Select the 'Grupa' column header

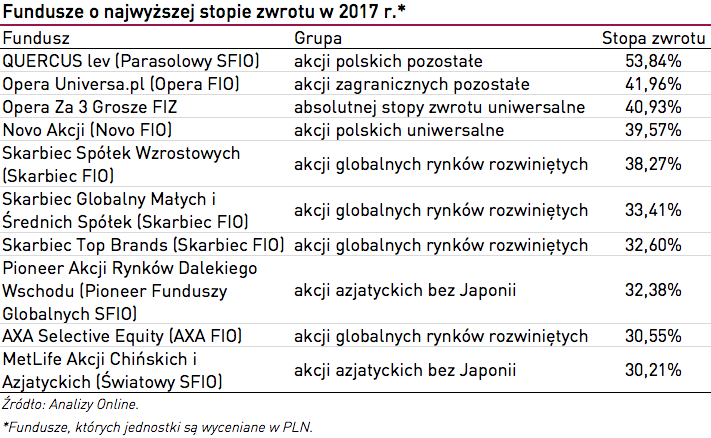click(x=318, y=38)
